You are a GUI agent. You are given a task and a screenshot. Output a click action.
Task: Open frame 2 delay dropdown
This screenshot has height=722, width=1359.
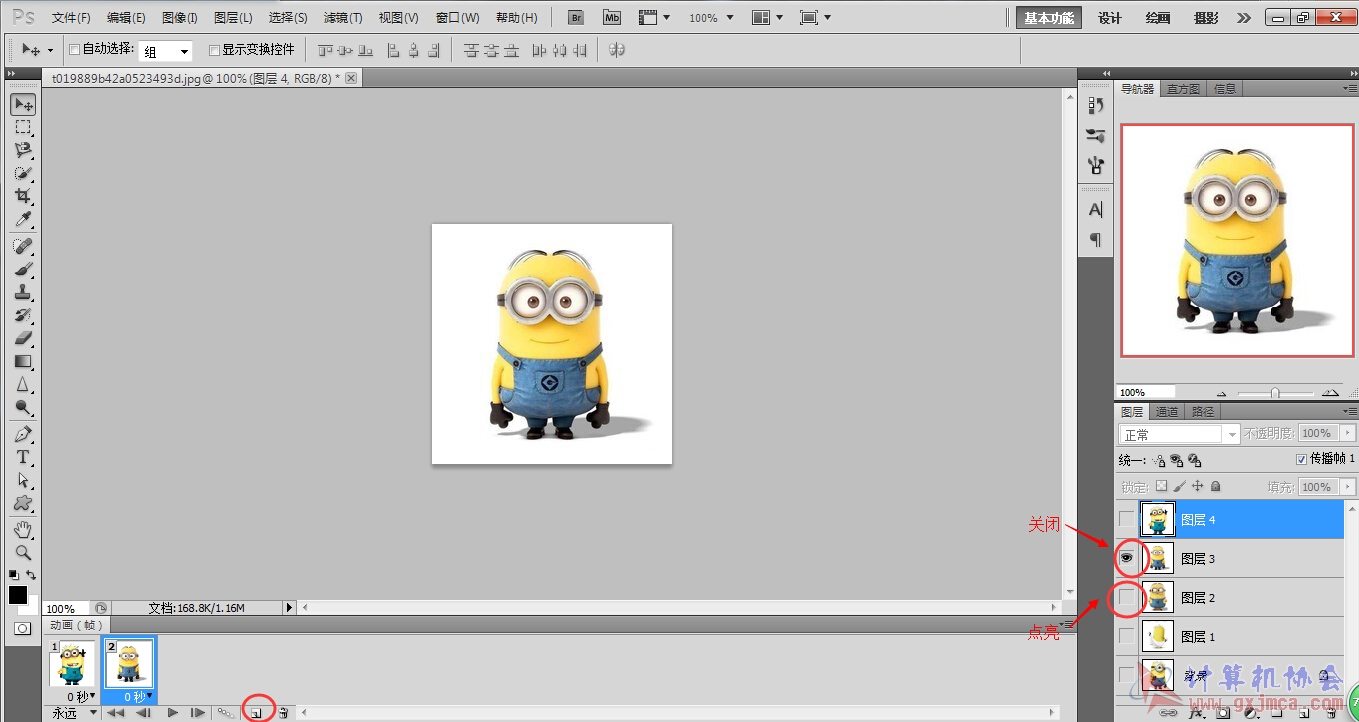[149, 696]
